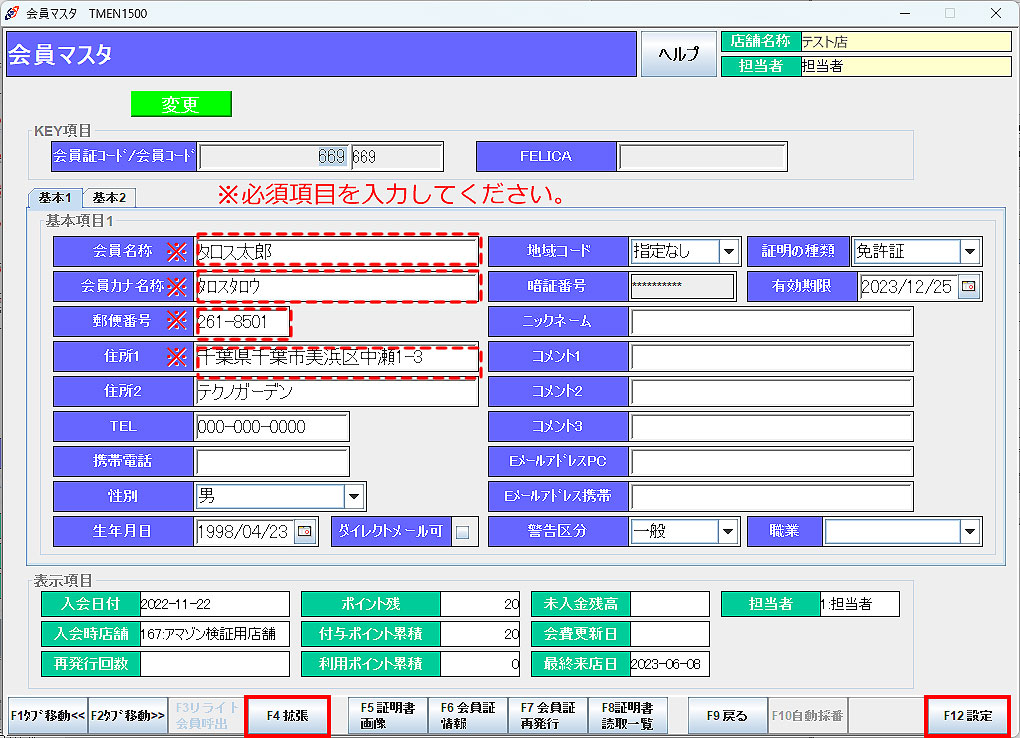Click the ヘルプ button
This screenshot has width=1020, height=738.
[678, 54]
